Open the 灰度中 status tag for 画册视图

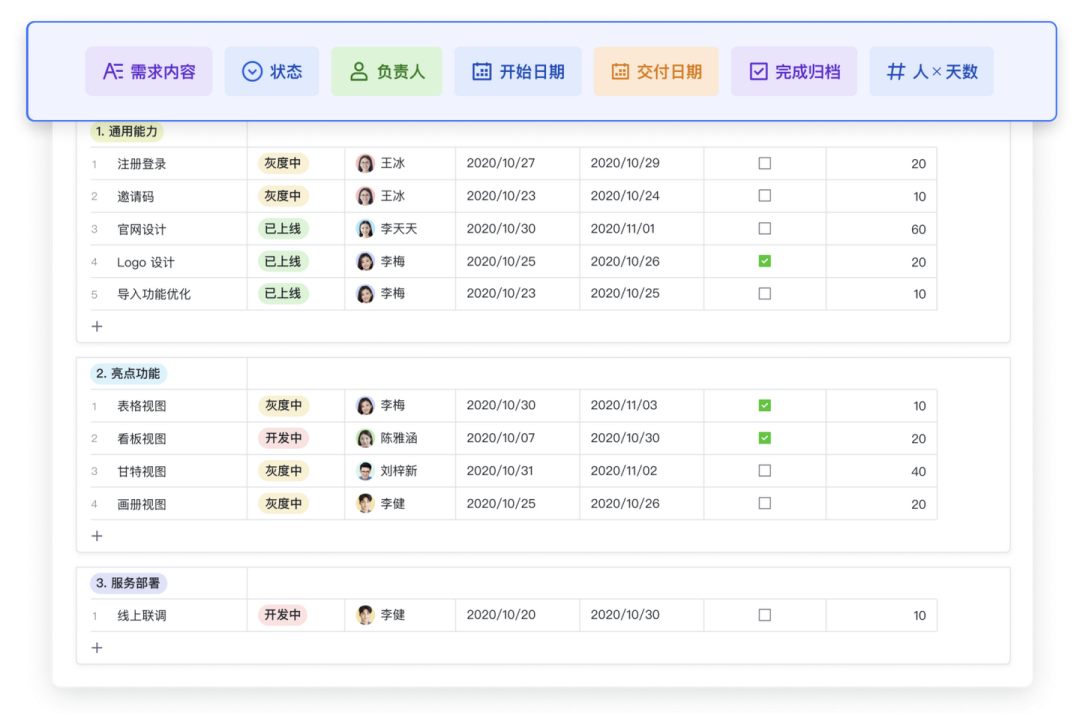point(283,504)
